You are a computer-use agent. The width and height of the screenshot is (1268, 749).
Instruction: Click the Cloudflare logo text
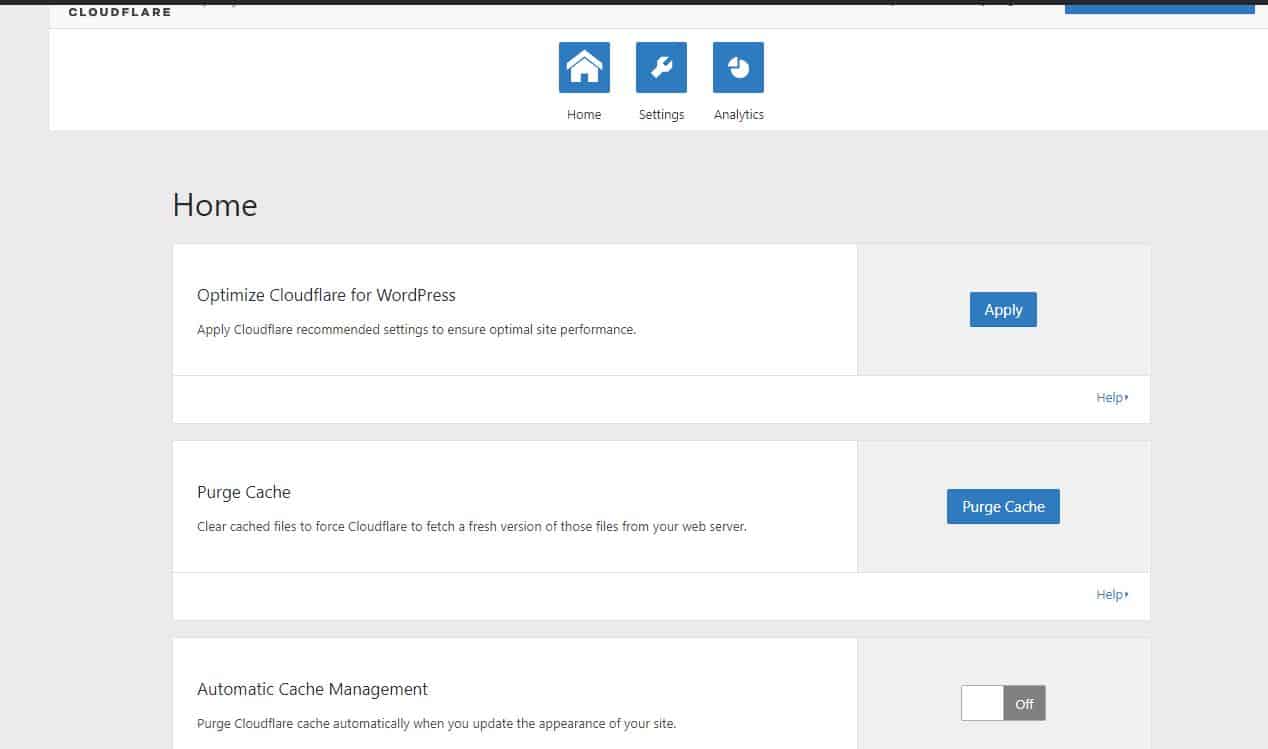coord(119,12)
